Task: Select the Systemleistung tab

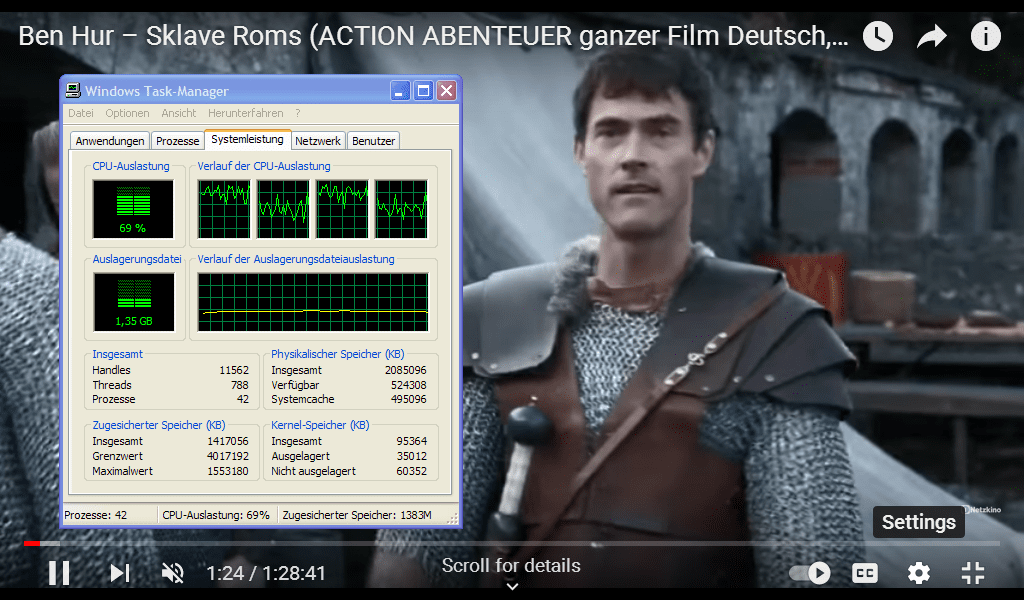Action: pos(248,140)
